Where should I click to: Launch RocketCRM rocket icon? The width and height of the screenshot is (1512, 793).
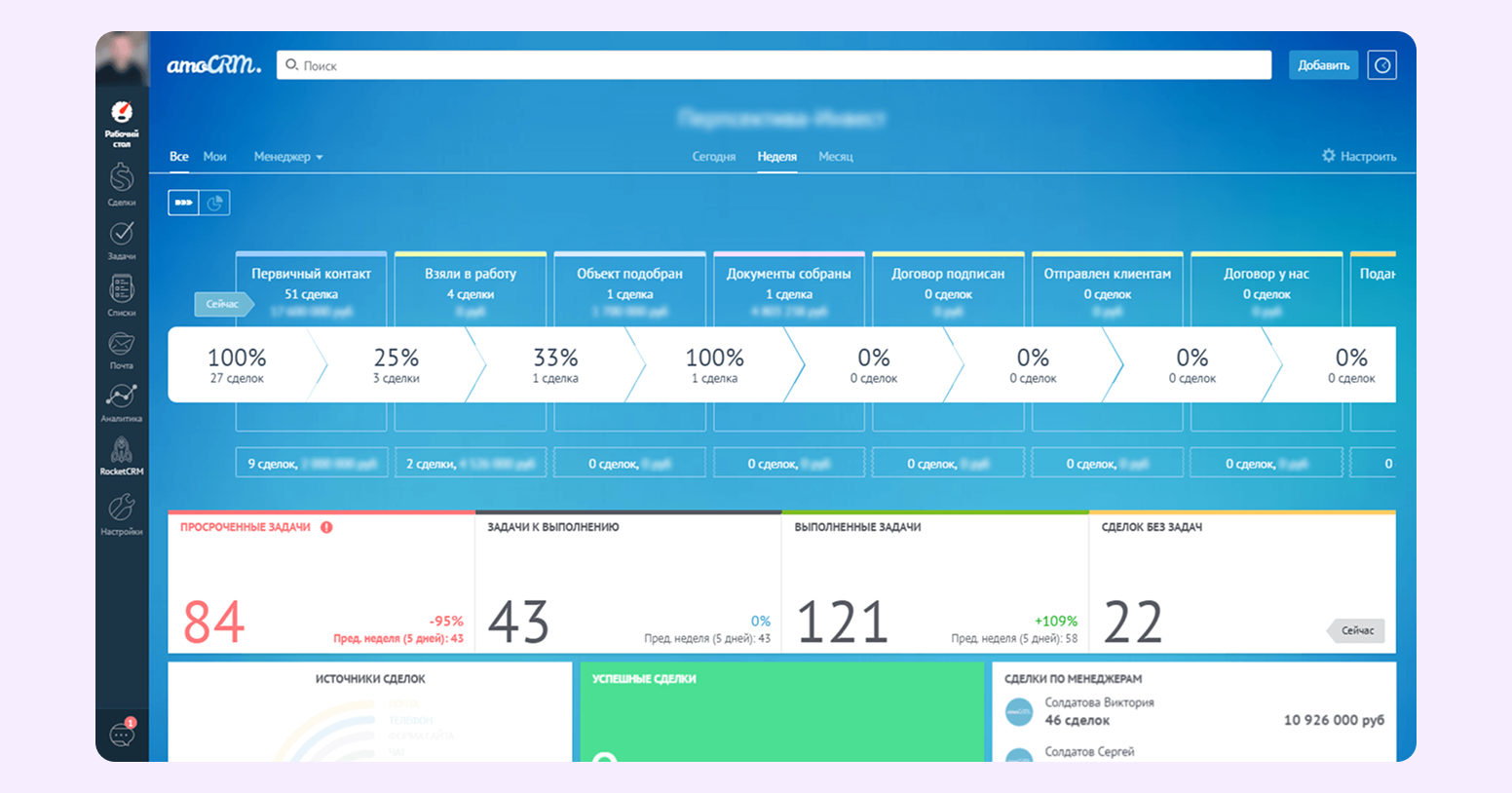point(122,454)
